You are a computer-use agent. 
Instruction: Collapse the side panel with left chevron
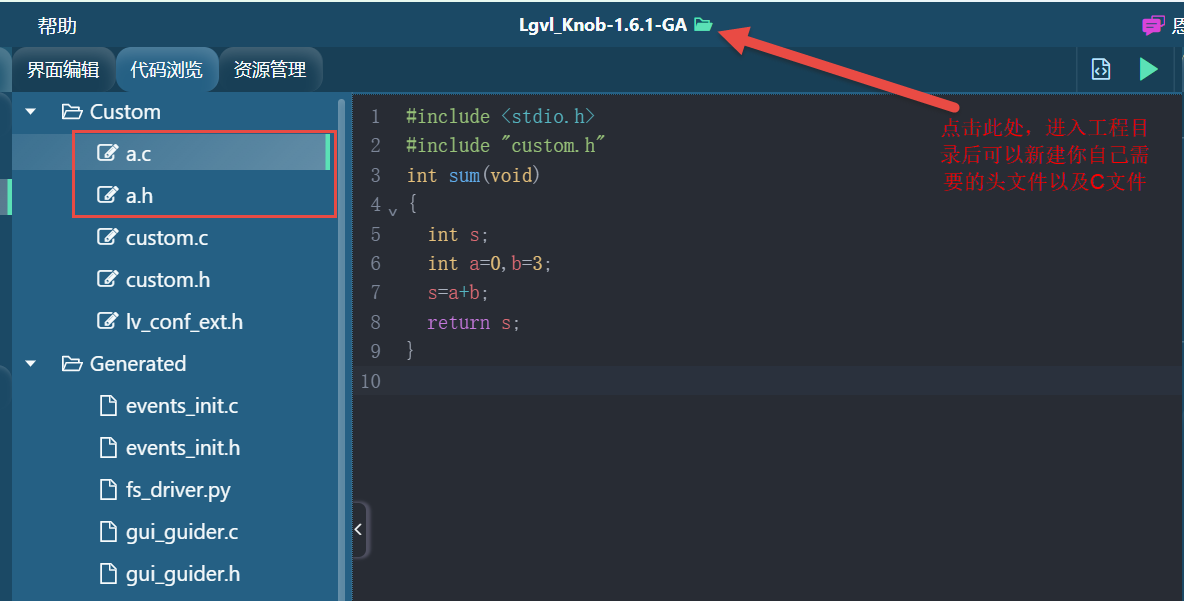[359, 530]
